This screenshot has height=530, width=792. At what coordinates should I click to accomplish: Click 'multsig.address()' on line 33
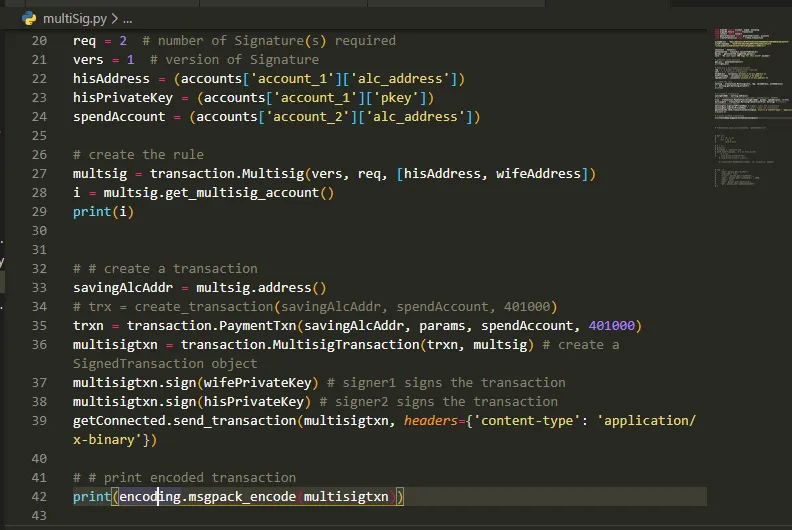(261, 288)
